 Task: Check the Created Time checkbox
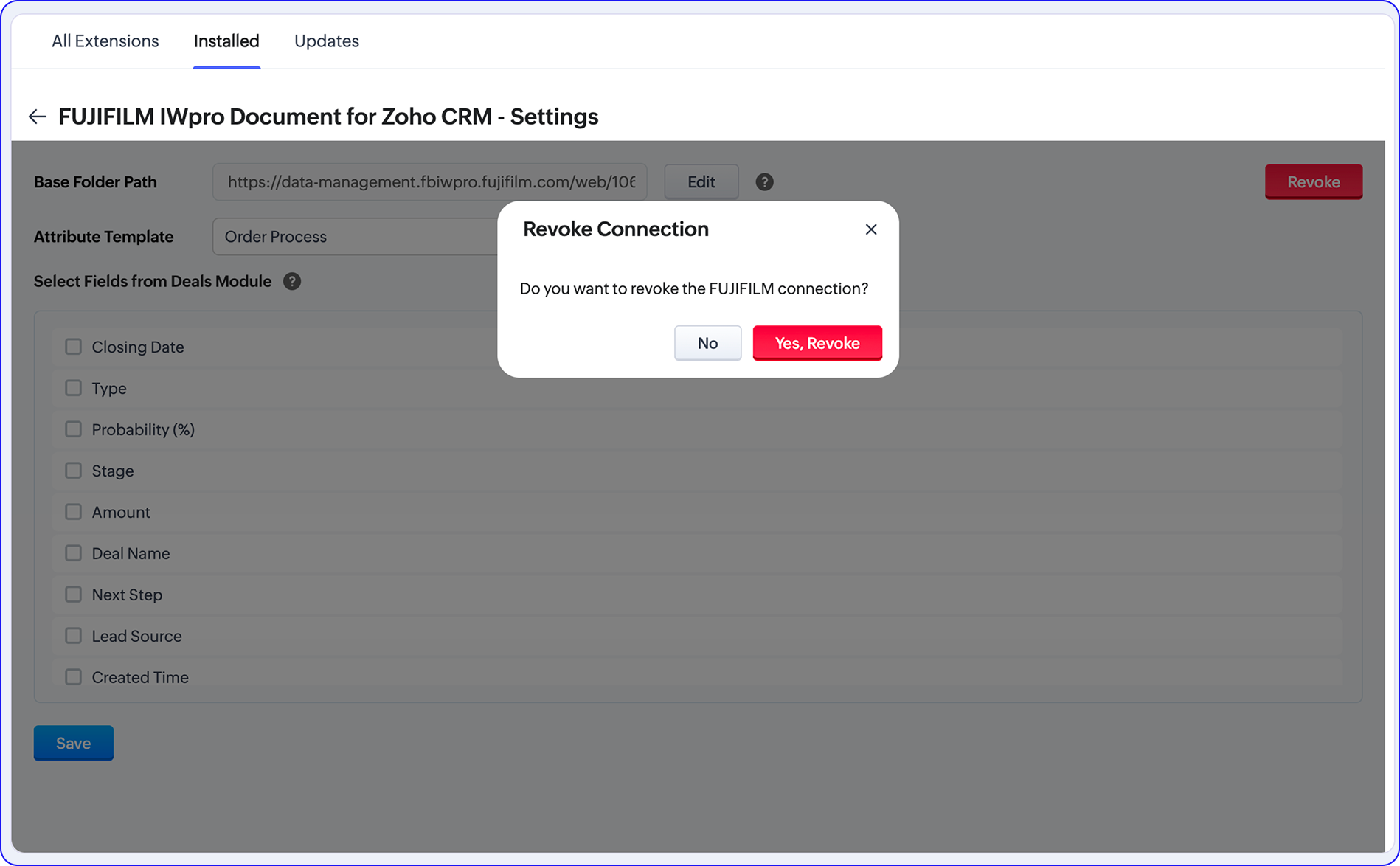(x=73, y=677)
